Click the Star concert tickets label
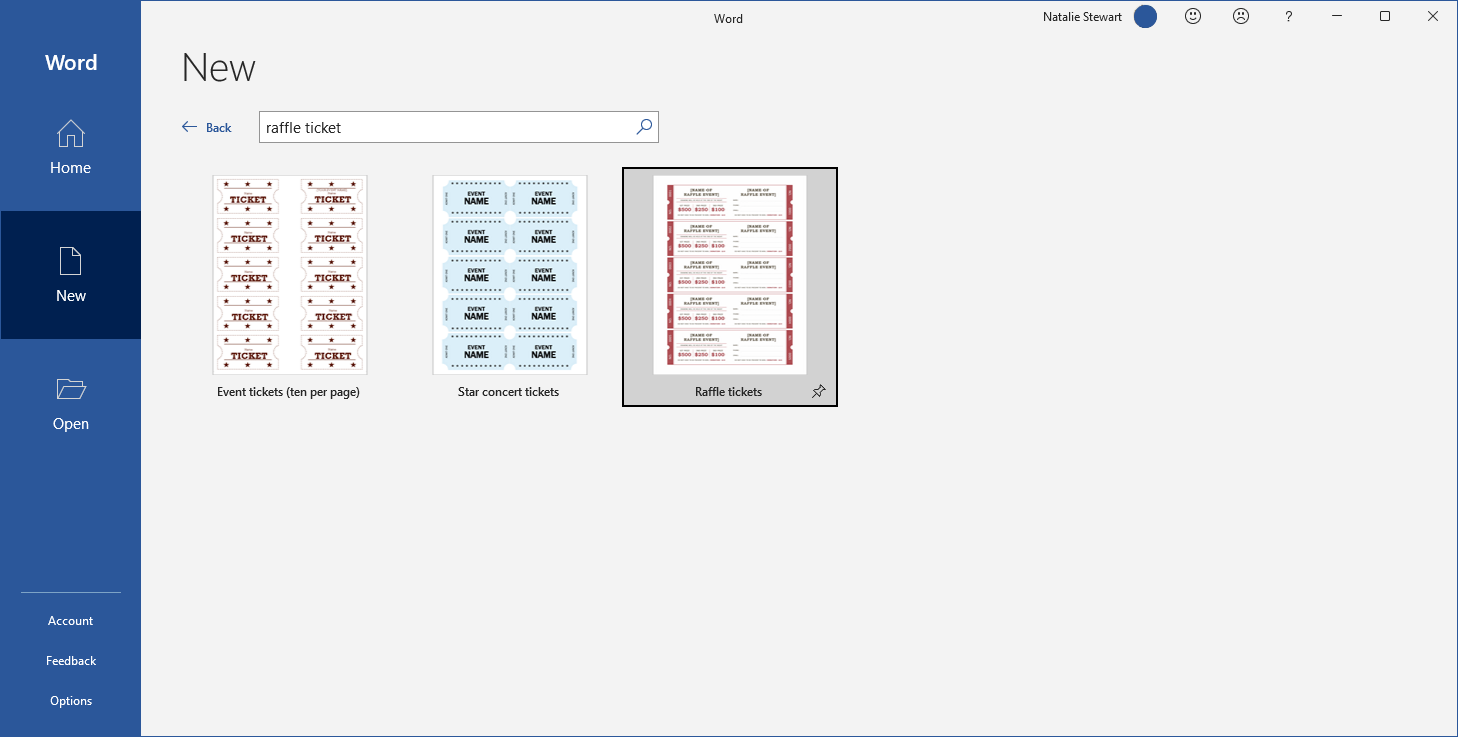1458x737 pixels. point(508,392)
